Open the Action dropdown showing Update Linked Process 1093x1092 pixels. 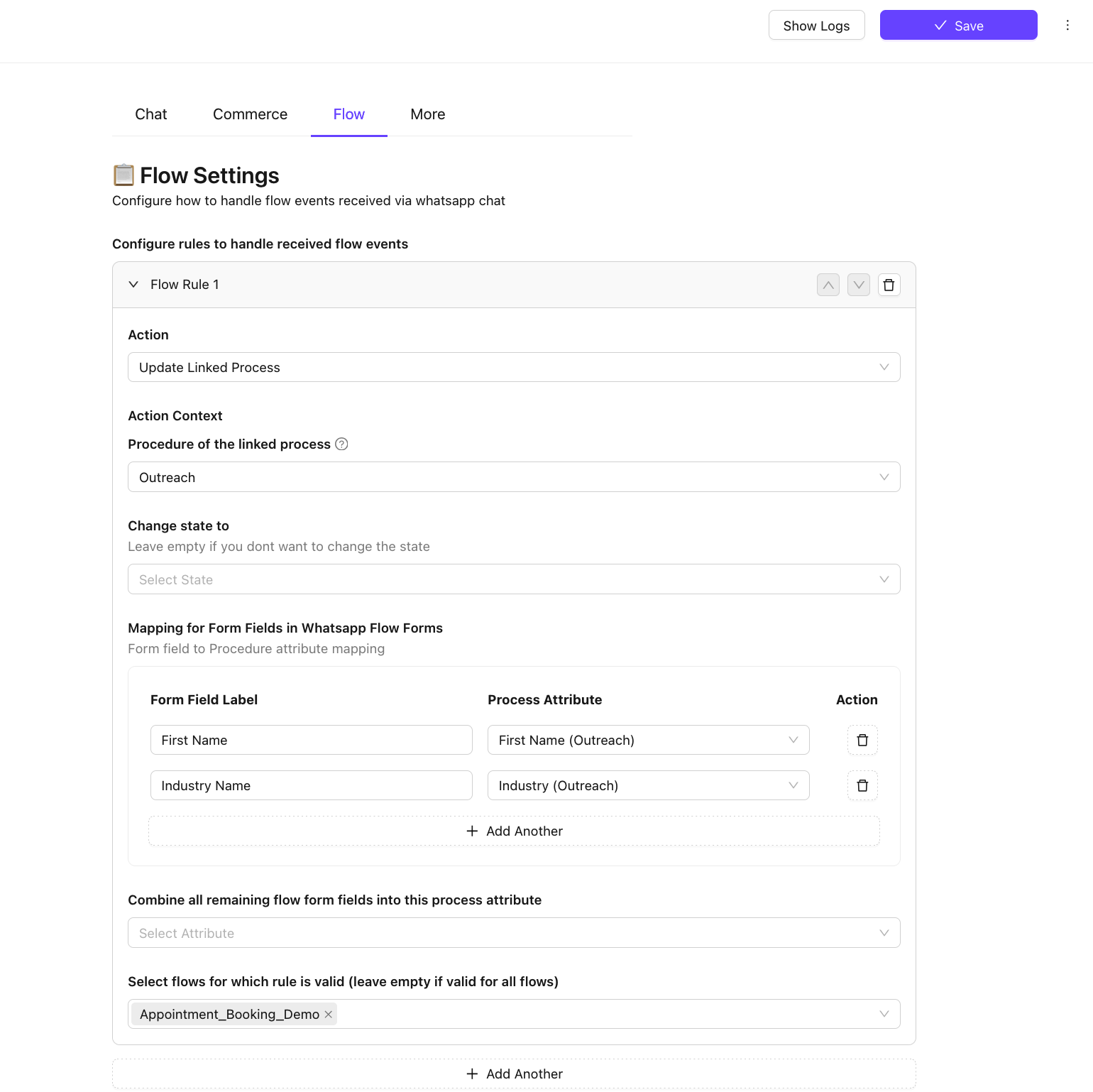513,367
